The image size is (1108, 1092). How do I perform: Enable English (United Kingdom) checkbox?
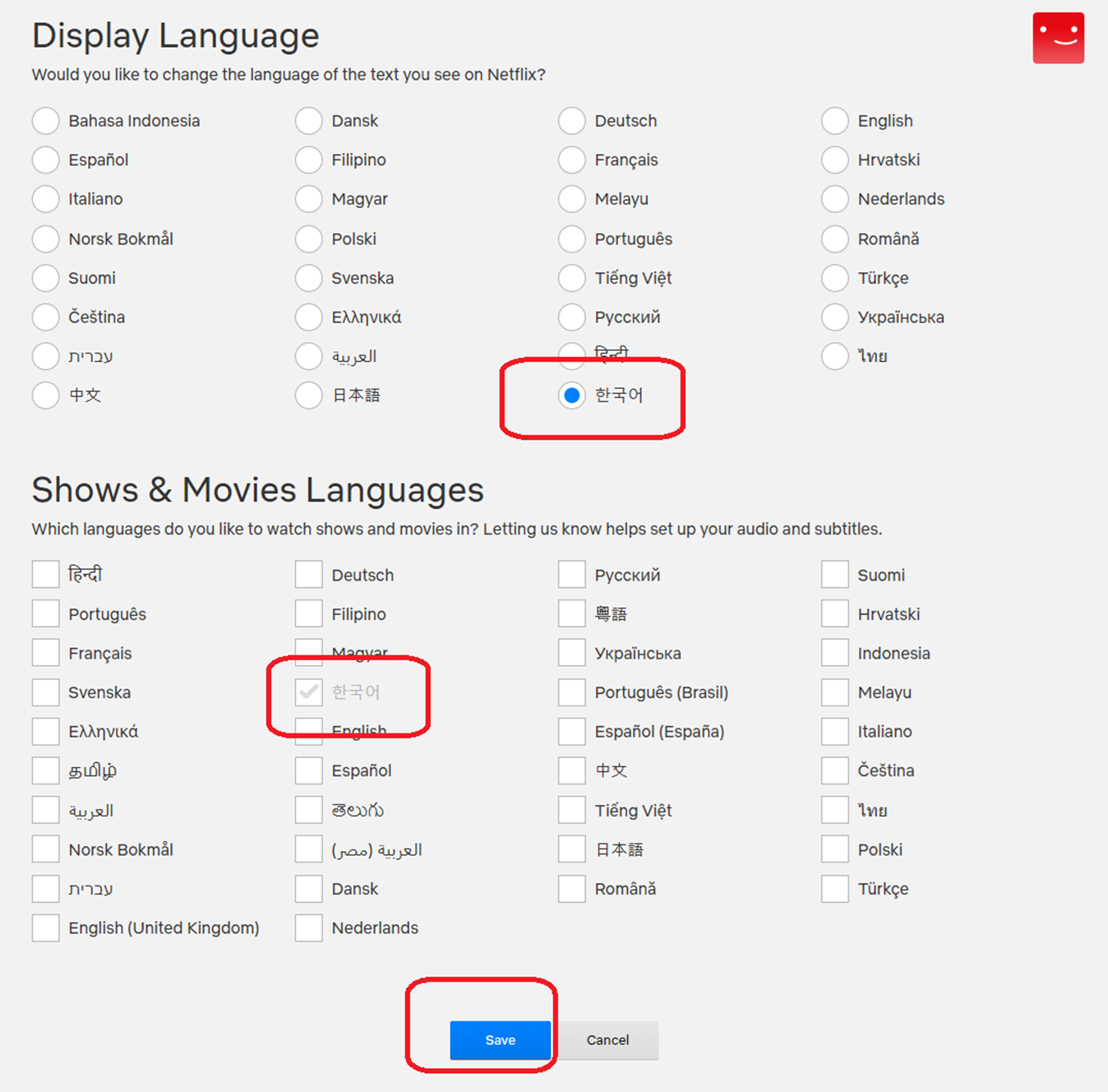[45, 928]
